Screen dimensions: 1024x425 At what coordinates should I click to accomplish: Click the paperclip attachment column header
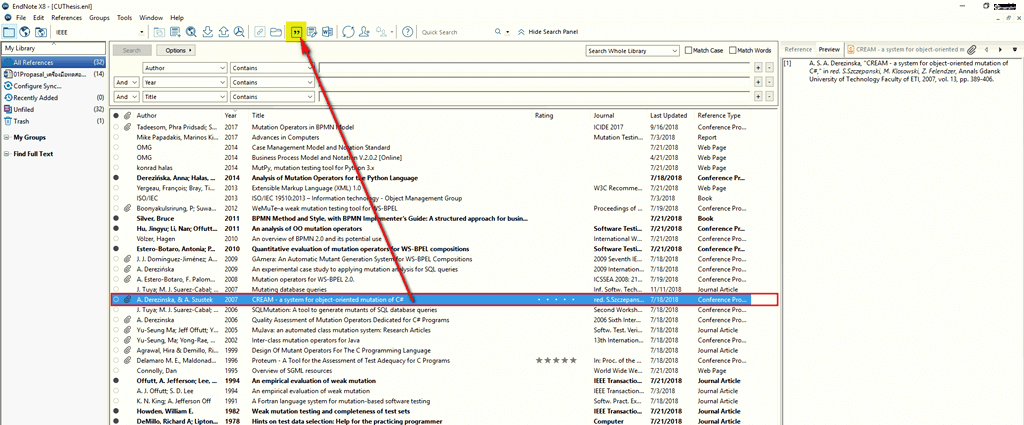pos(128,116)
